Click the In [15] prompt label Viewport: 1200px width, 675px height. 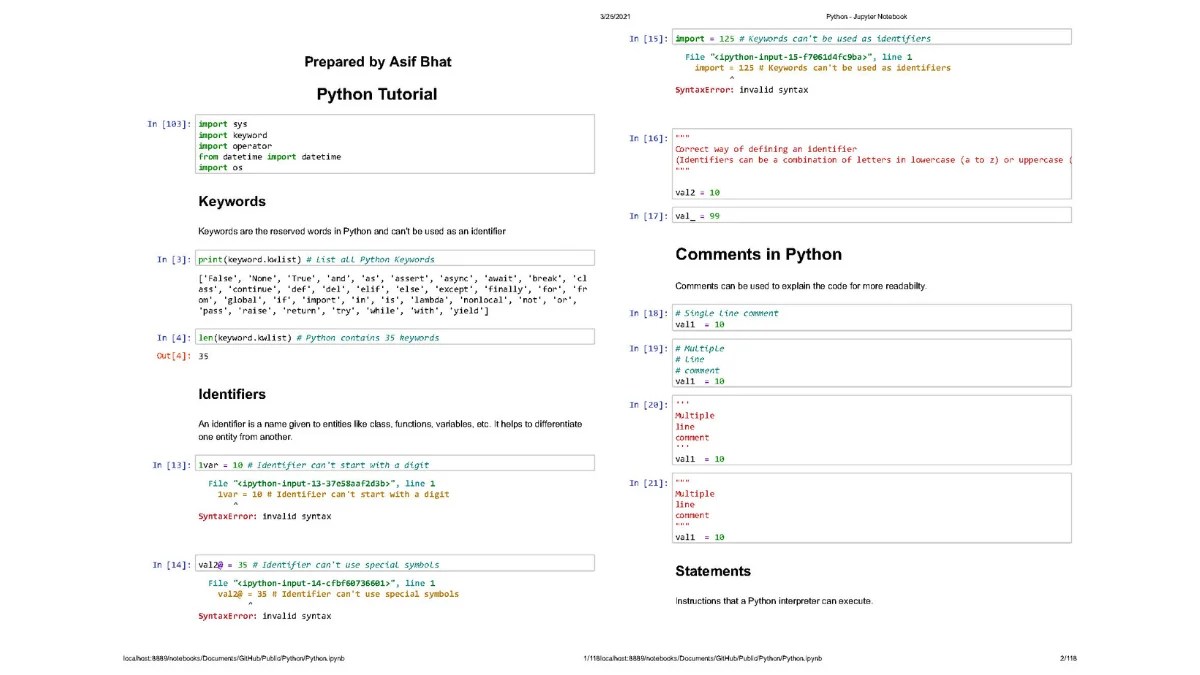[x=648, y=39]
